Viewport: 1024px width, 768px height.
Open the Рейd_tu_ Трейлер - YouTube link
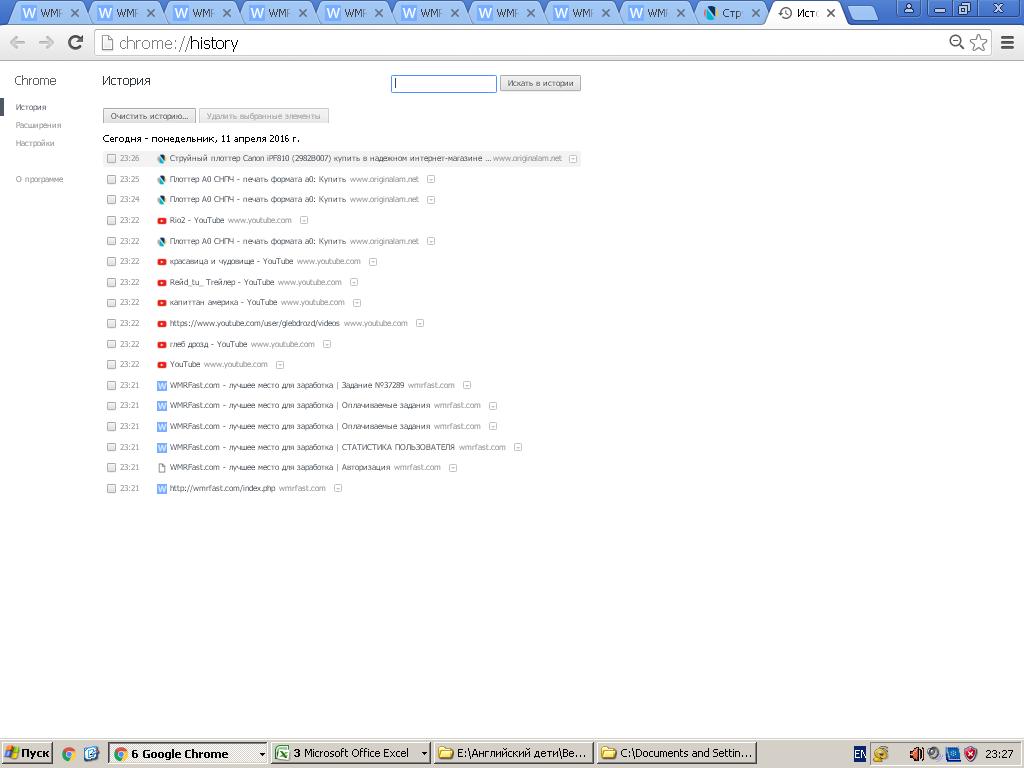point(222,283)
